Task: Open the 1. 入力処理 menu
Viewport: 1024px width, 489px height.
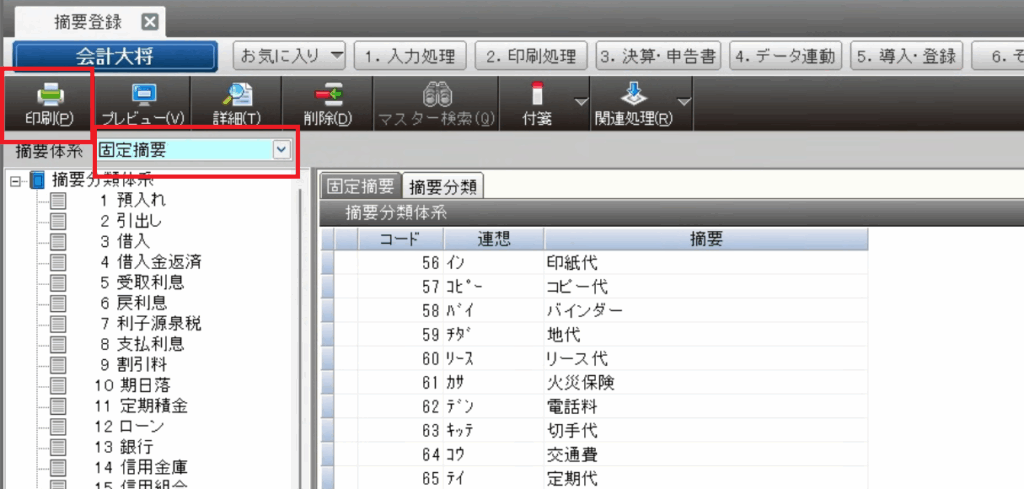Action: (412, 55)
